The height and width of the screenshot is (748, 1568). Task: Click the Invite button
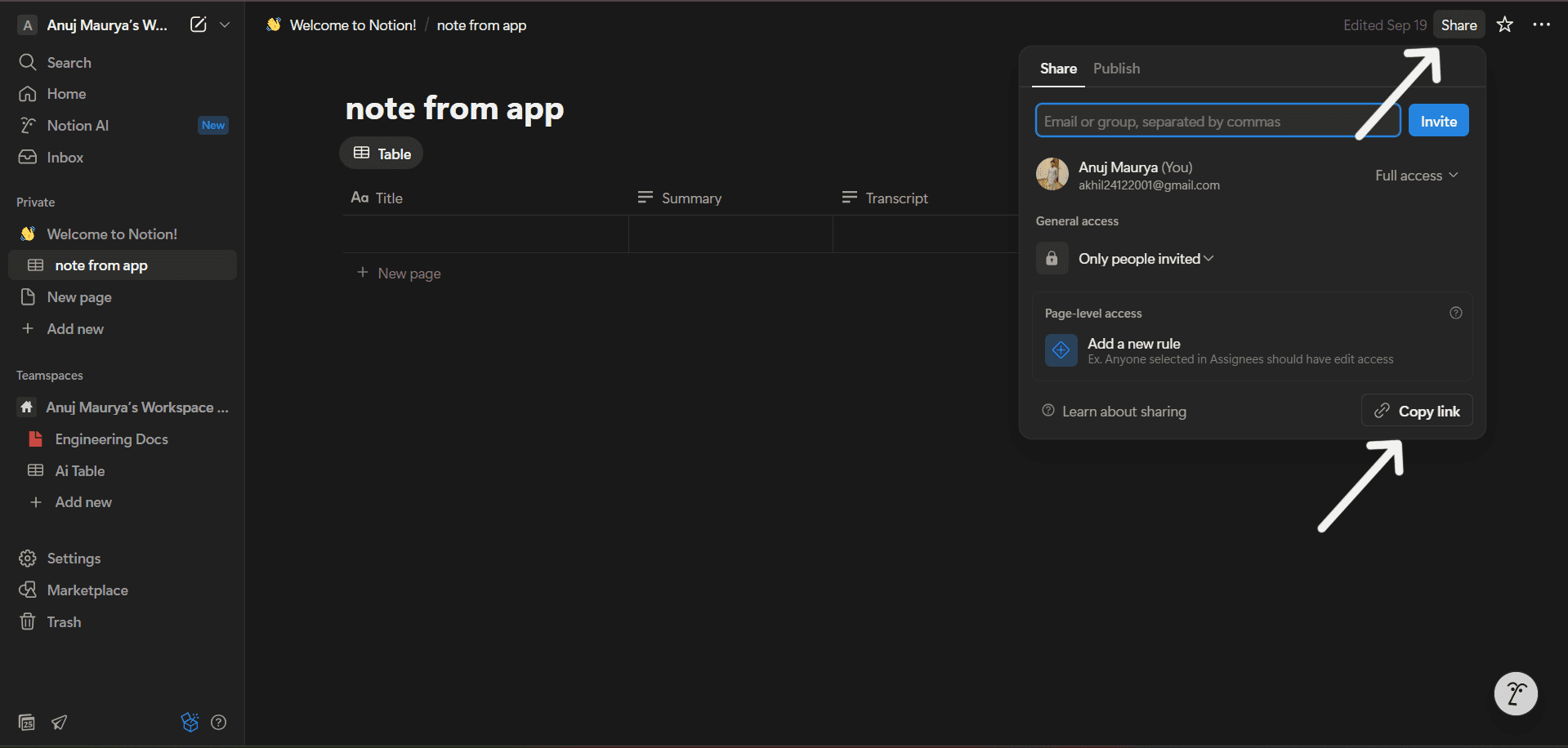tap(1437, 120)
